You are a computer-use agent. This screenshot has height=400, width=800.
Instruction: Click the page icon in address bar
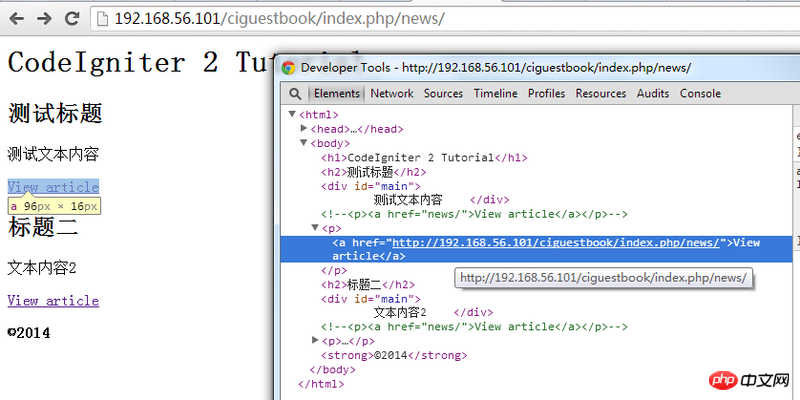pyautogui.click(x=103, y=19)
